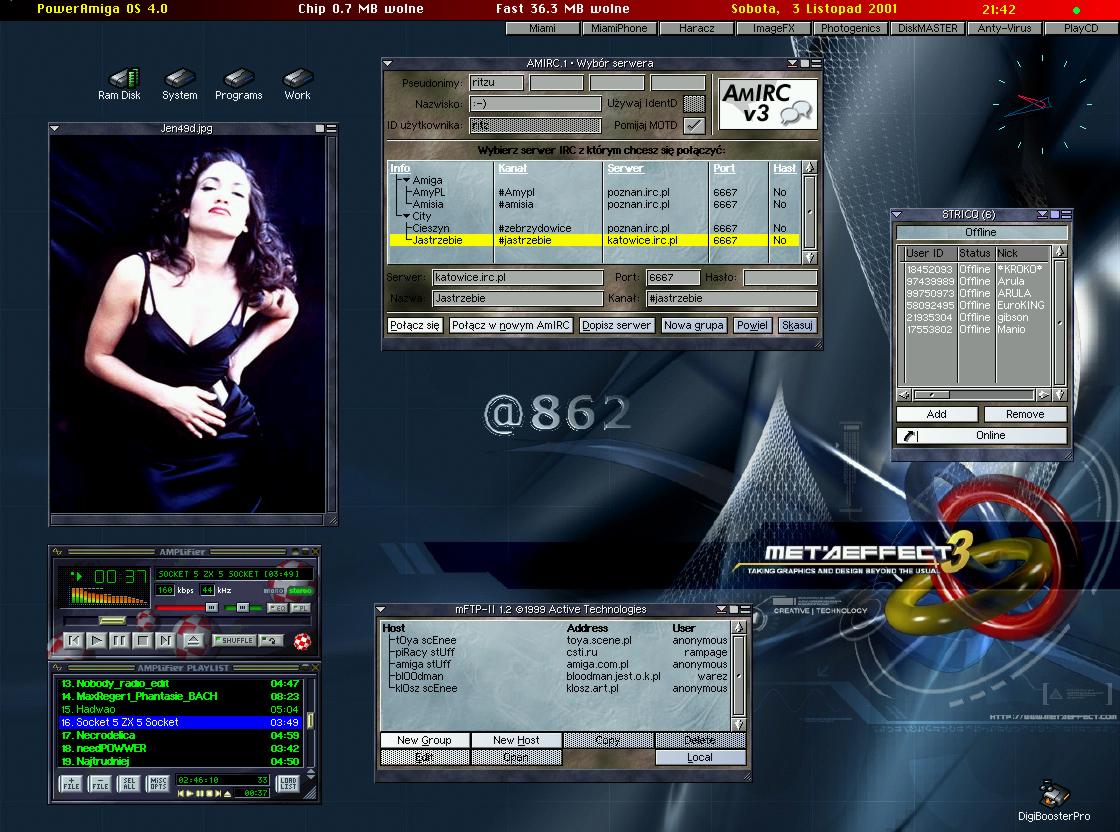1120x832 pixels.
Task: Collapse the Amiga group in server list
Action: pos(406,181)
